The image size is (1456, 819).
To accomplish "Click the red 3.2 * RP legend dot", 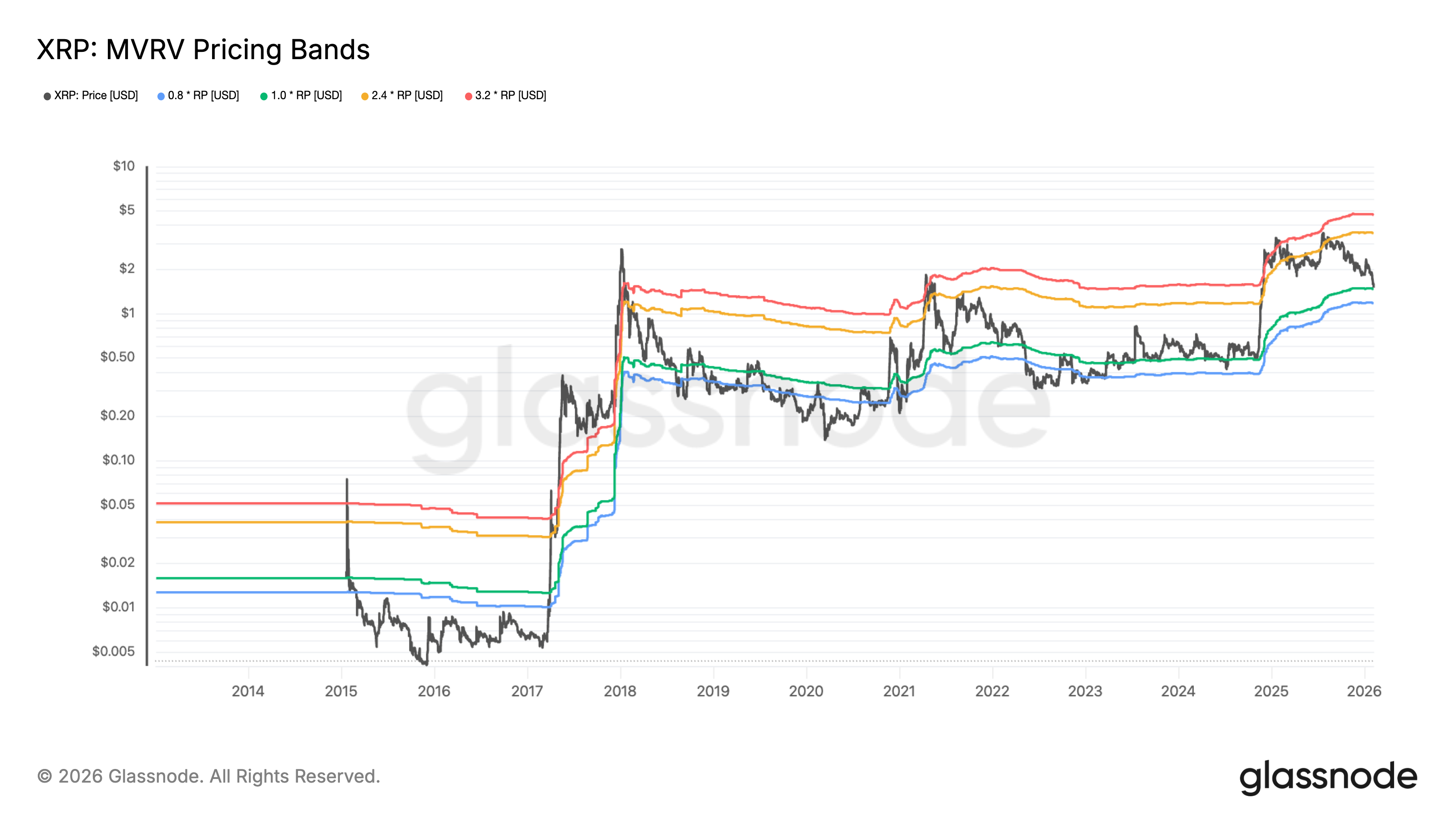I will coord(469,96).
